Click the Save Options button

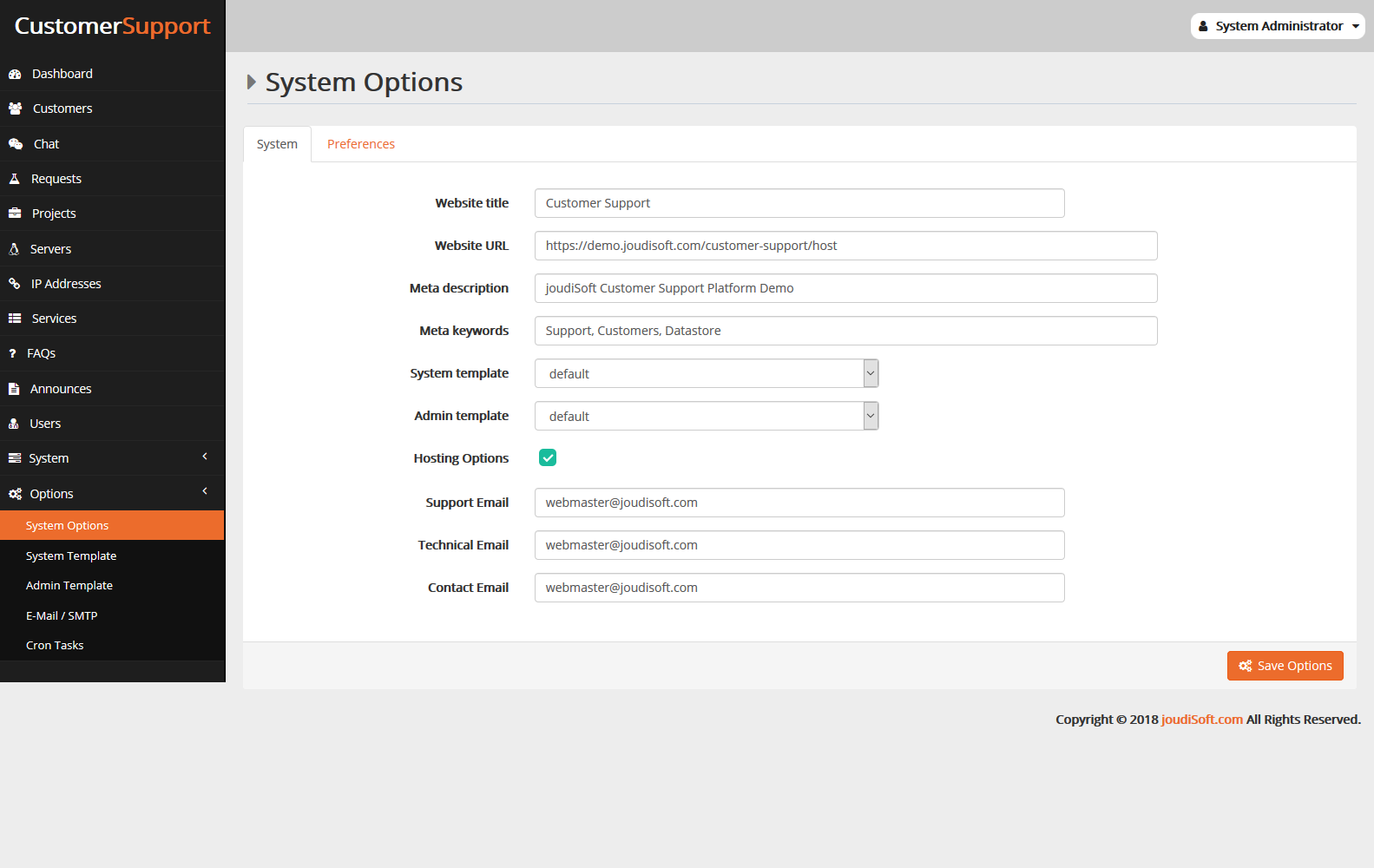(1285, 666)
